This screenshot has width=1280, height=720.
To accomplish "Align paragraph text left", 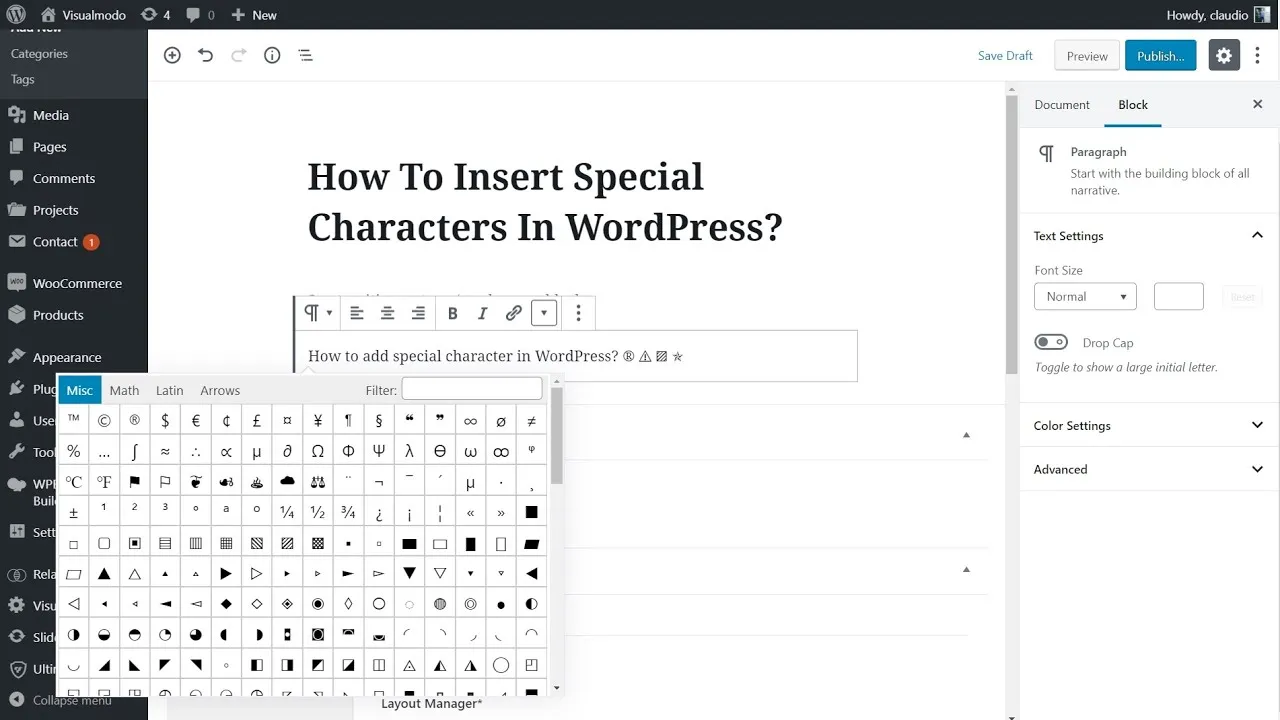I will (x=356, y=313).
